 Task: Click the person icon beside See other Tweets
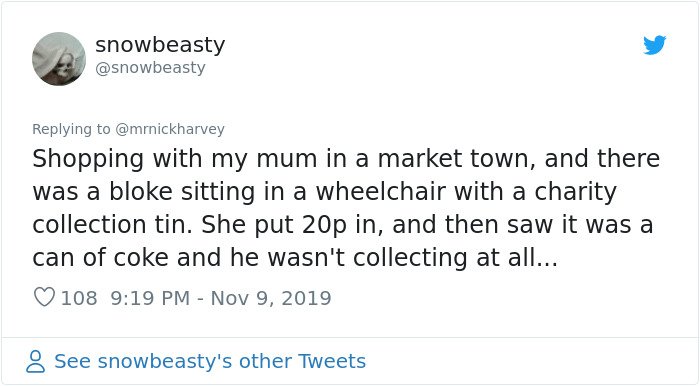pos(35,361)
